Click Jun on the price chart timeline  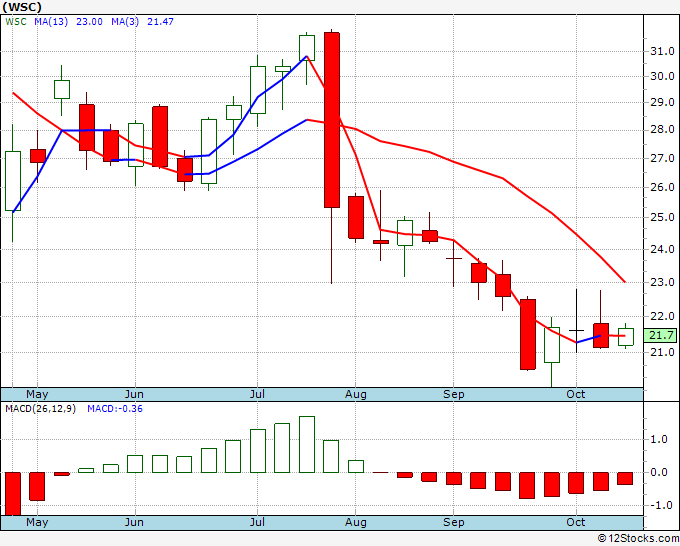[x=134, y=394]
